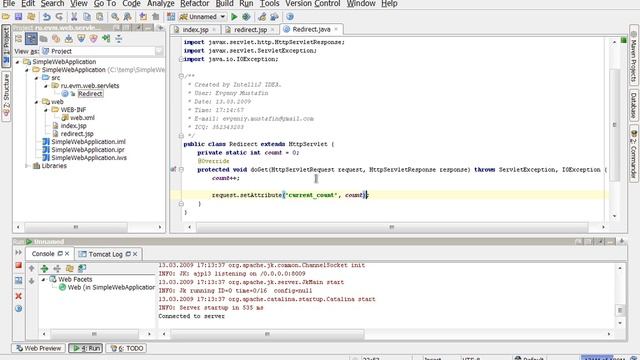Click the Collapse All icon in Run panel
This screenshot has height=360, width=640.
(57, 269)
